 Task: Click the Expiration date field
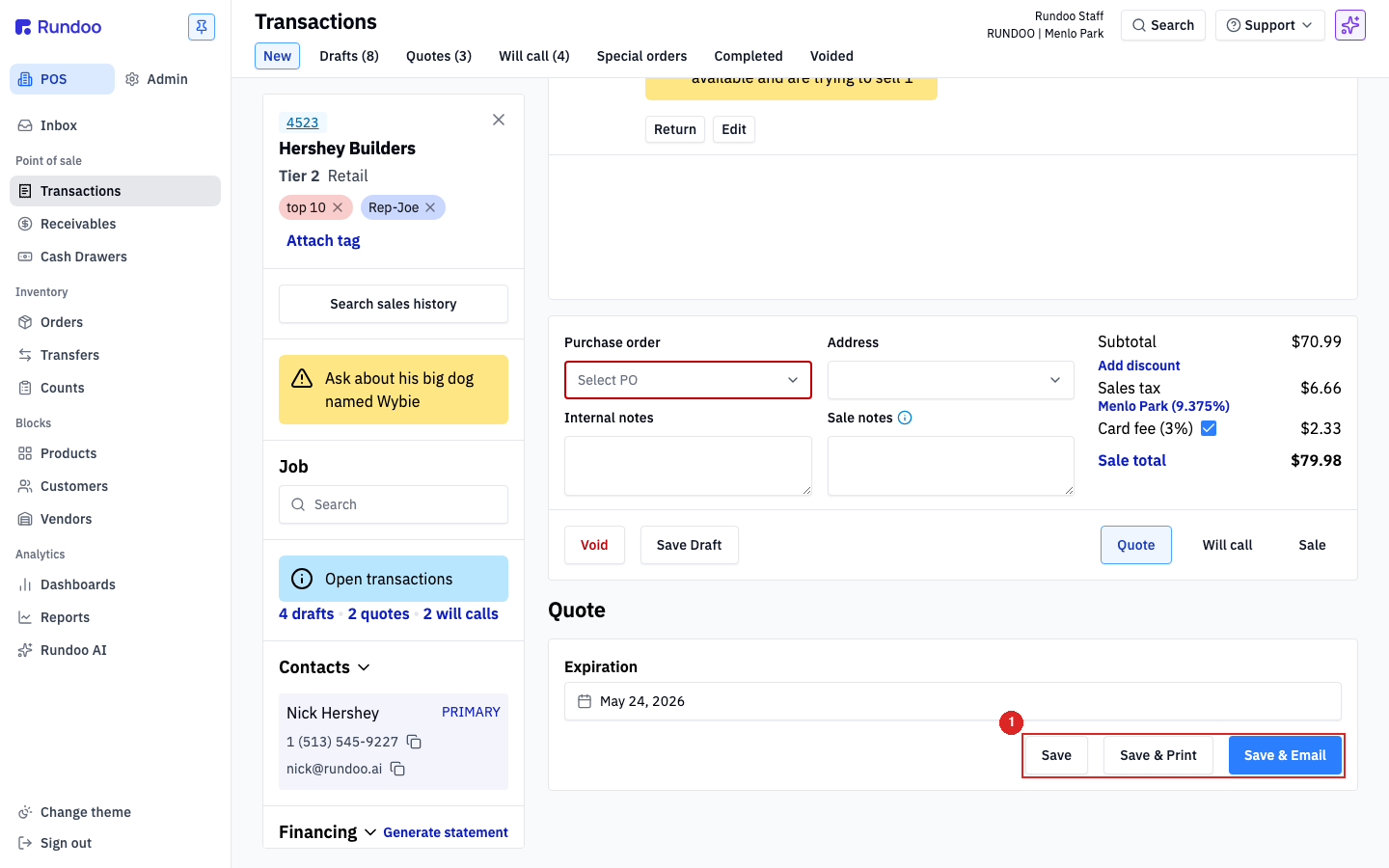point(953,701)
